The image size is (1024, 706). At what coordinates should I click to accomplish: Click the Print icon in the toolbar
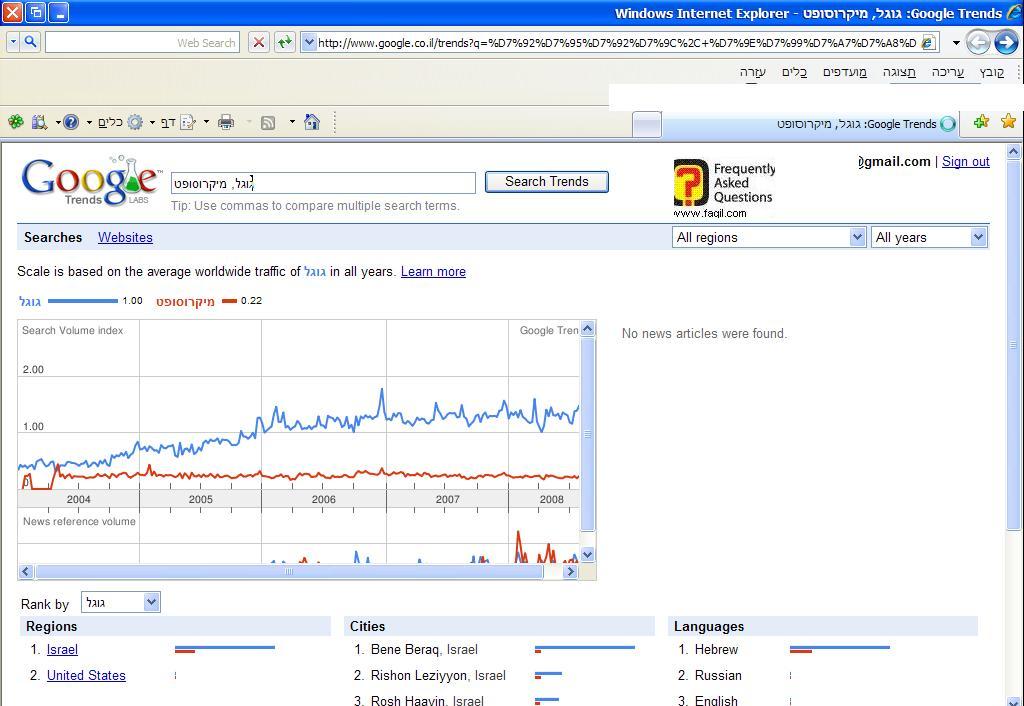click(226, 122)
